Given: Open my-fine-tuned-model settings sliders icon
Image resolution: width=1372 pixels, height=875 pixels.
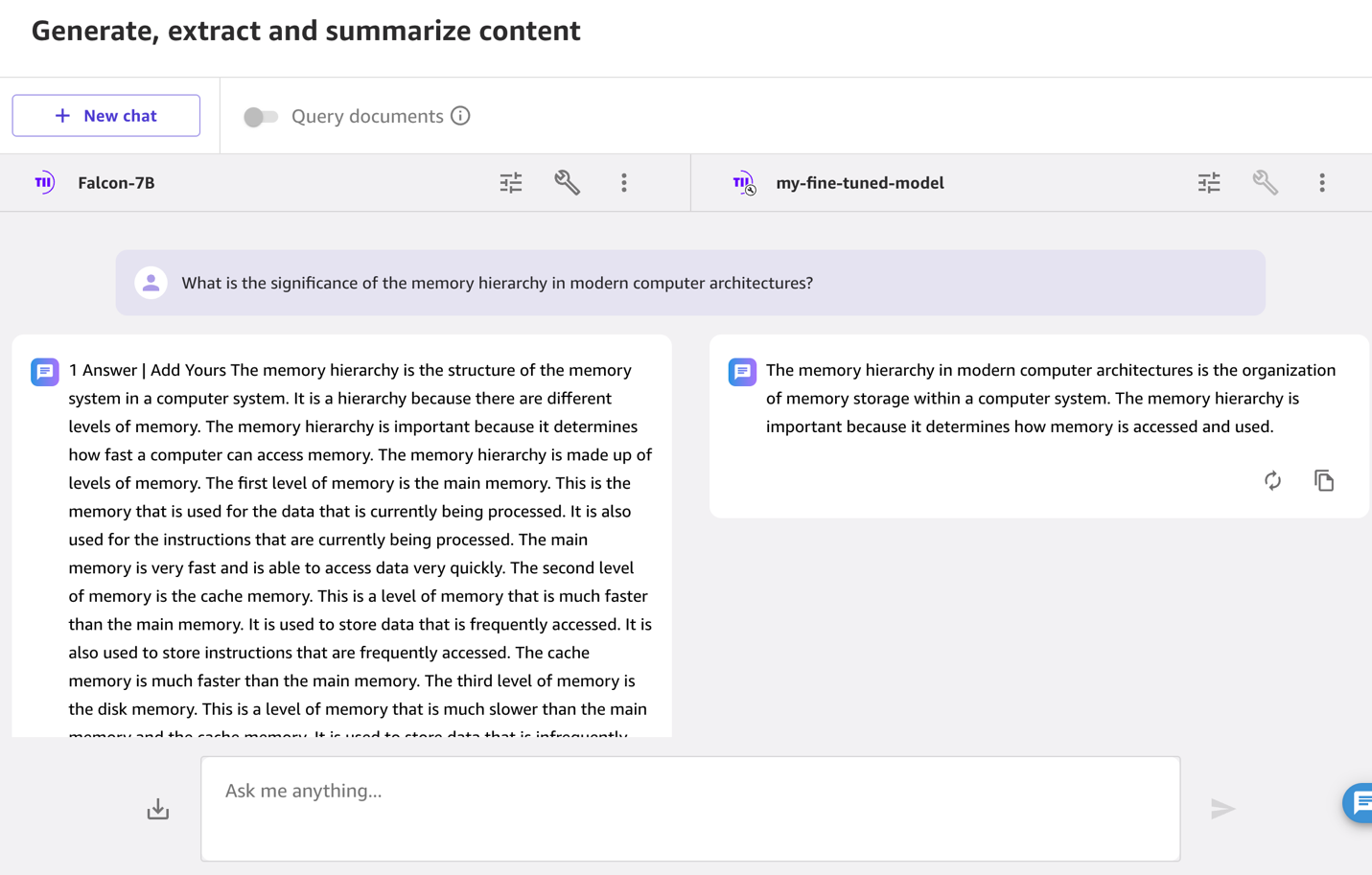Looking at the screenshot, I should pyautogui.click(x=1209, y=182).
